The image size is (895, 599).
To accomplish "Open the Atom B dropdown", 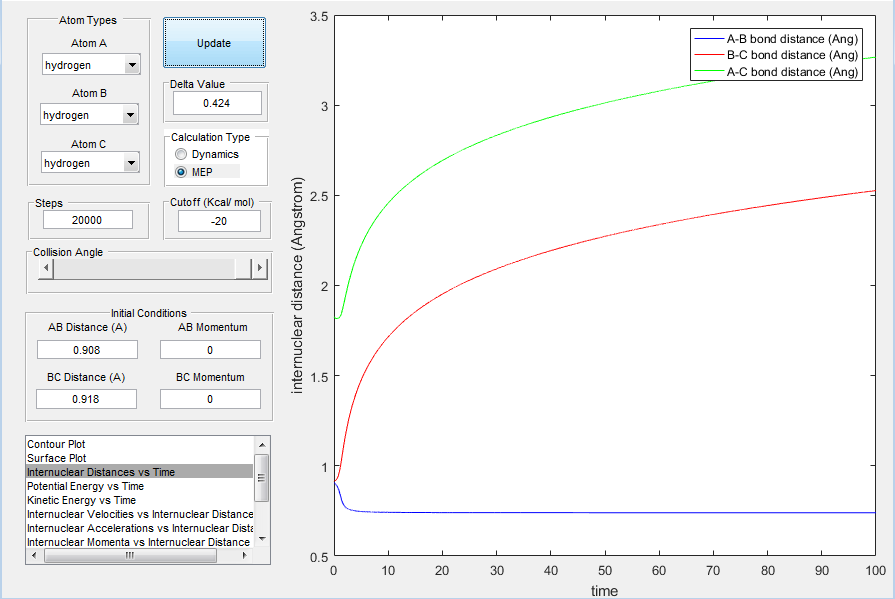I will click(90, 115).
